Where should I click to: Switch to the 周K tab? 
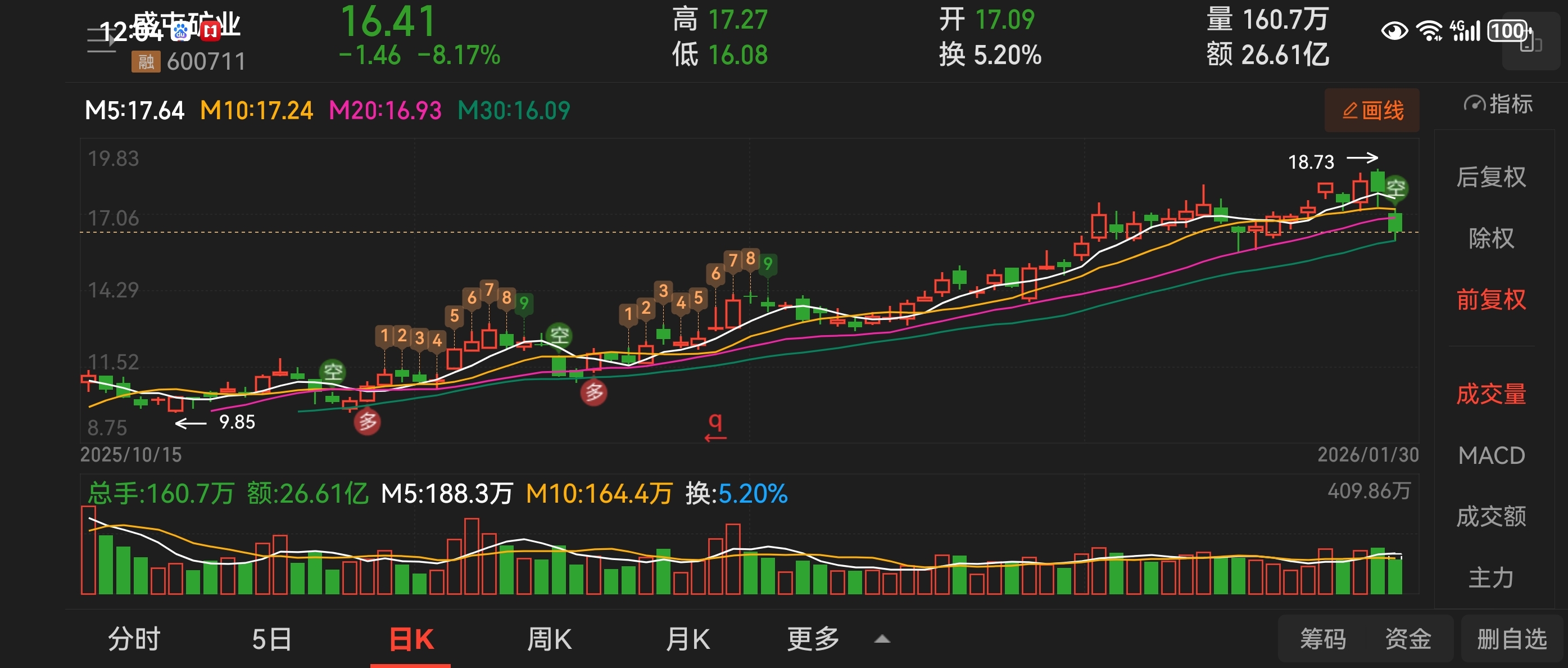pos(549,639)
